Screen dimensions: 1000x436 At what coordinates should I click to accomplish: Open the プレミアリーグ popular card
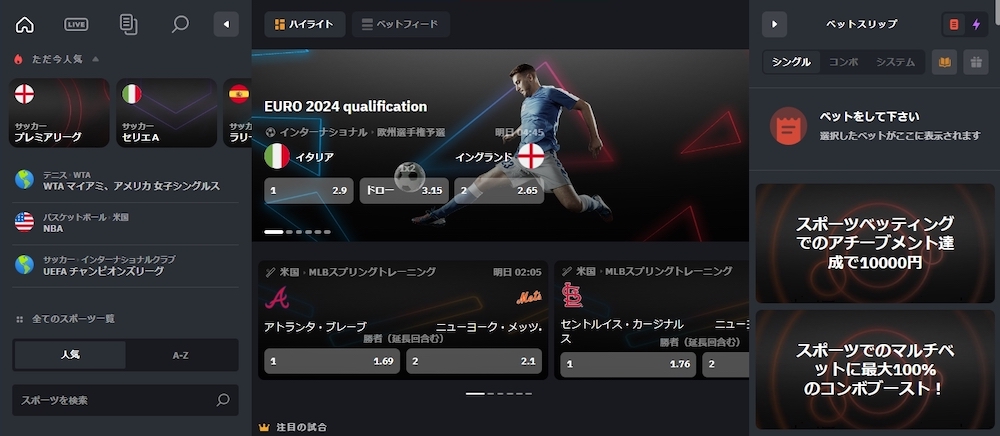tap(59, 113)
